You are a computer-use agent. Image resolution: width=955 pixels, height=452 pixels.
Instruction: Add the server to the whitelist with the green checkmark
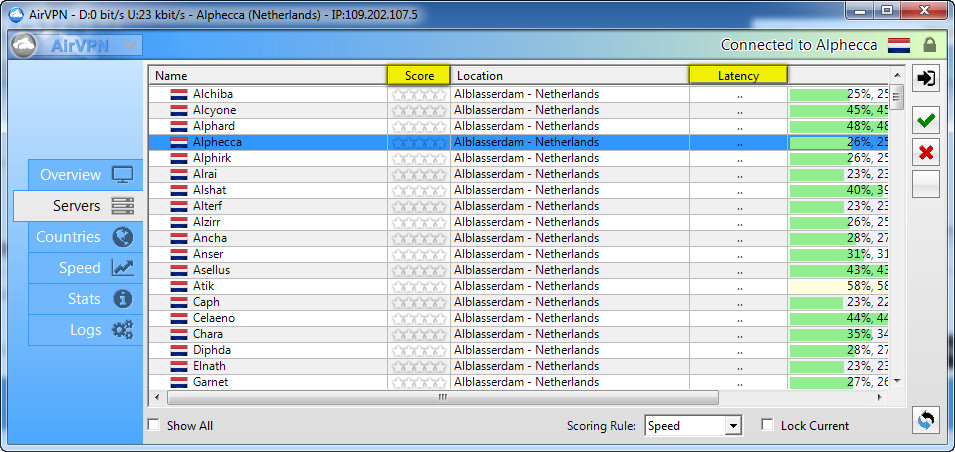point(926,121)
